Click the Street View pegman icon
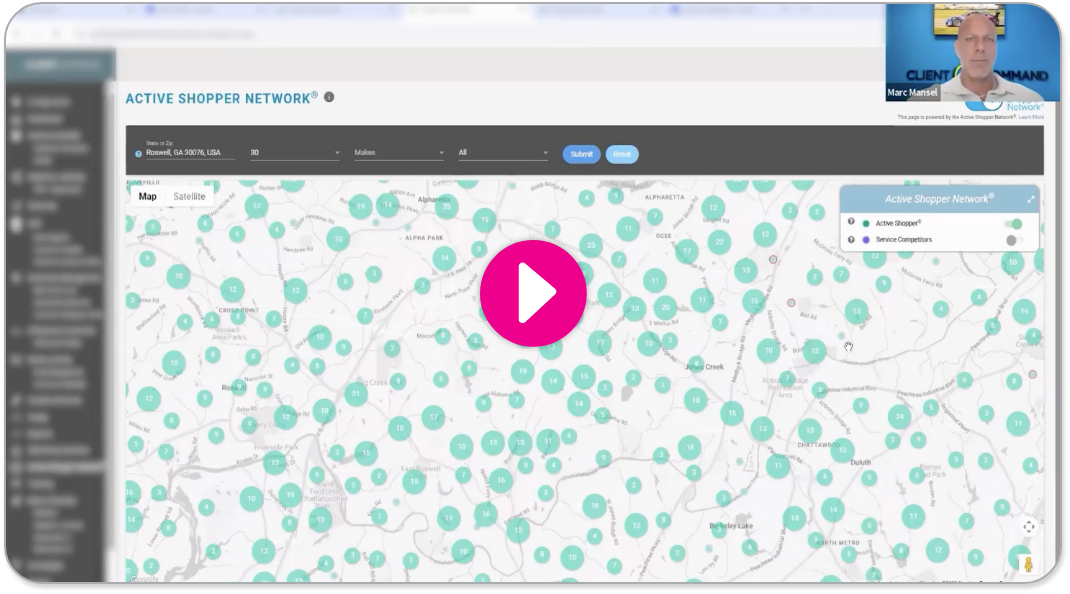 pos(1028,564)
